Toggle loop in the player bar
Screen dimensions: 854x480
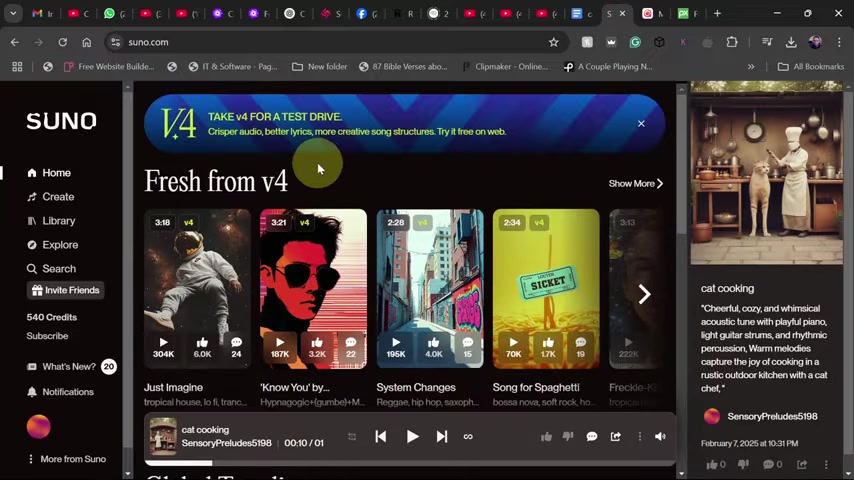[468, 436]
